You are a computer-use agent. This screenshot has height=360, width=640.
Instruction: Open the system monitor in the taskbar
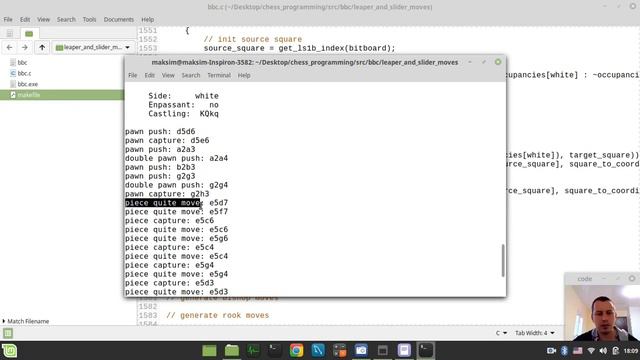[x=253, y=351]
